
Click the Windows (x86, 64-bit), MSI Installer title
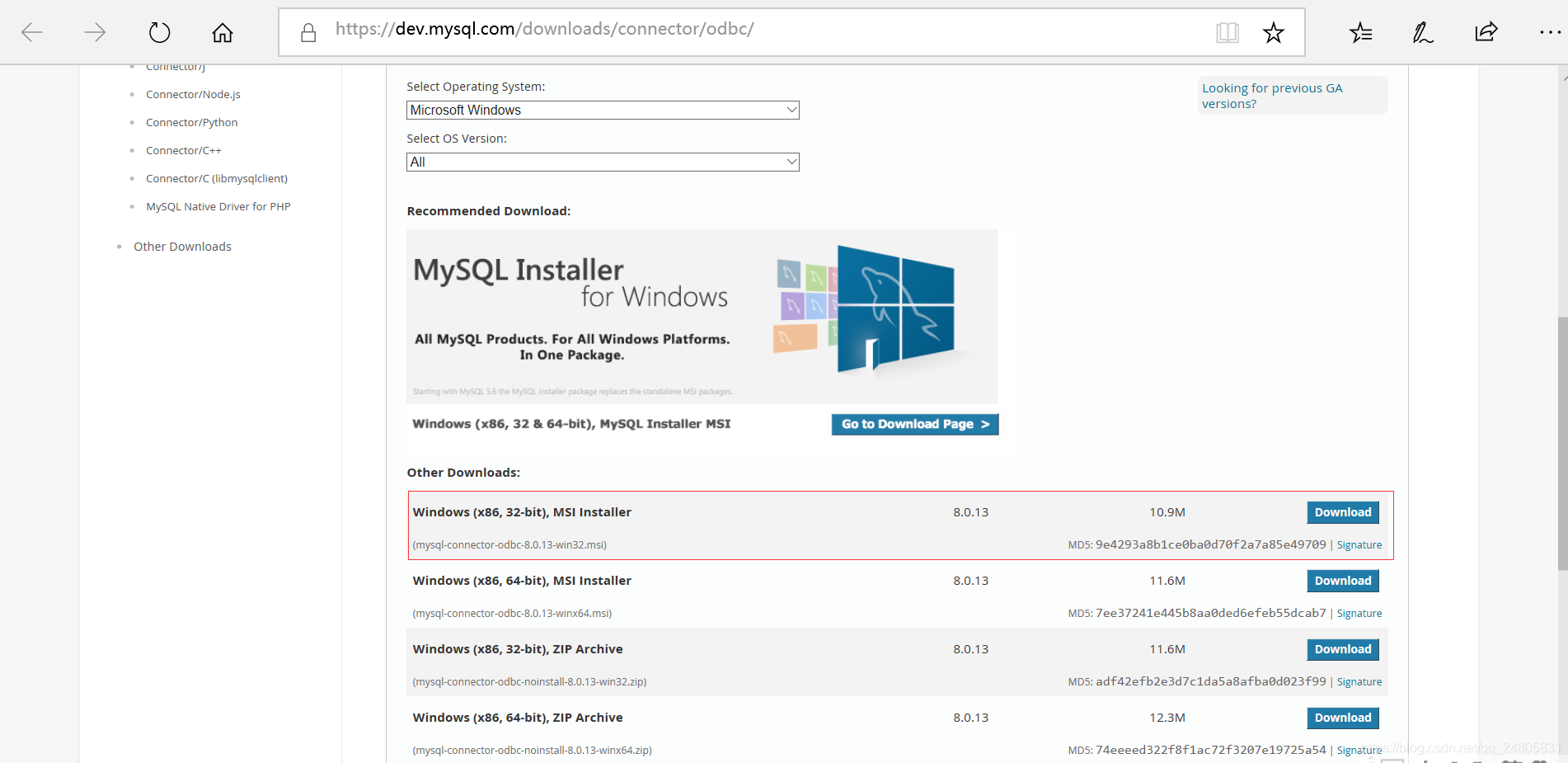pyautogui.click(x=522, y=581)
